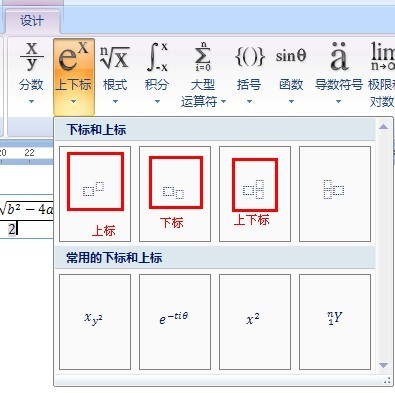This screenshot has width=395, height=393.
Task: Insert the x squared preset
Action: [255, 322]
